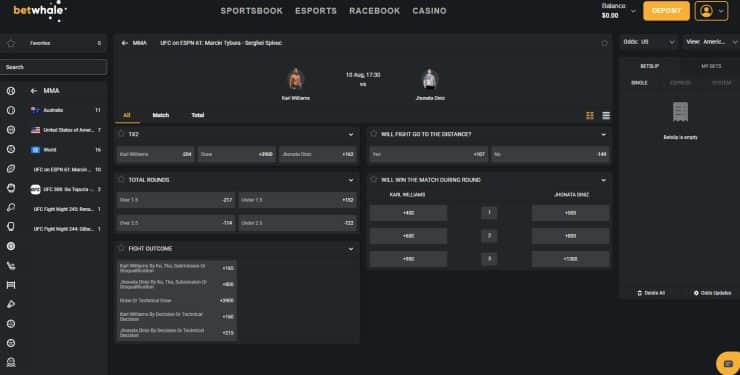Select the Single bet type tab
Image resolution: width=740 pixels, height=375 pixels.
coord(639,83)
